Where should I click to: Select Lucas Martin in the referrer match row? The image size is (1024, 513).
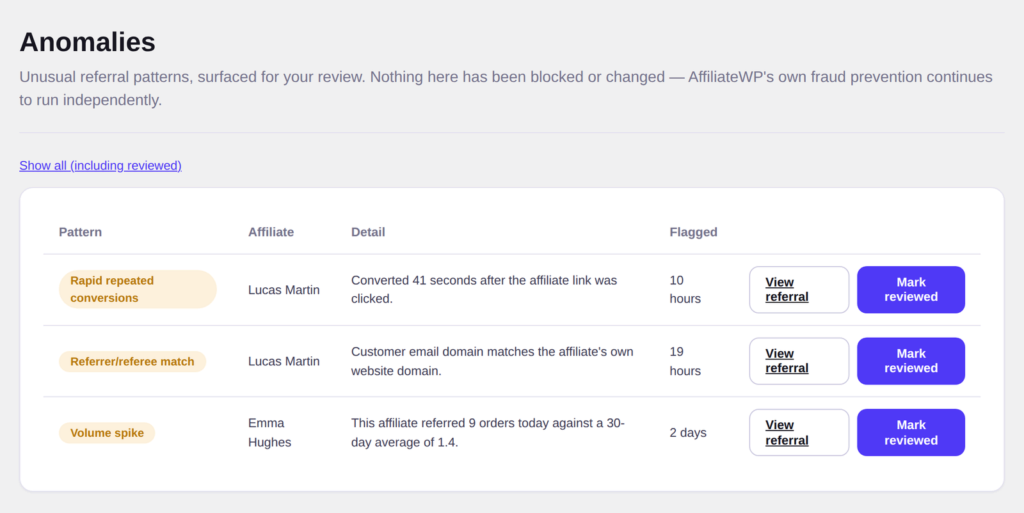(284, 361)
